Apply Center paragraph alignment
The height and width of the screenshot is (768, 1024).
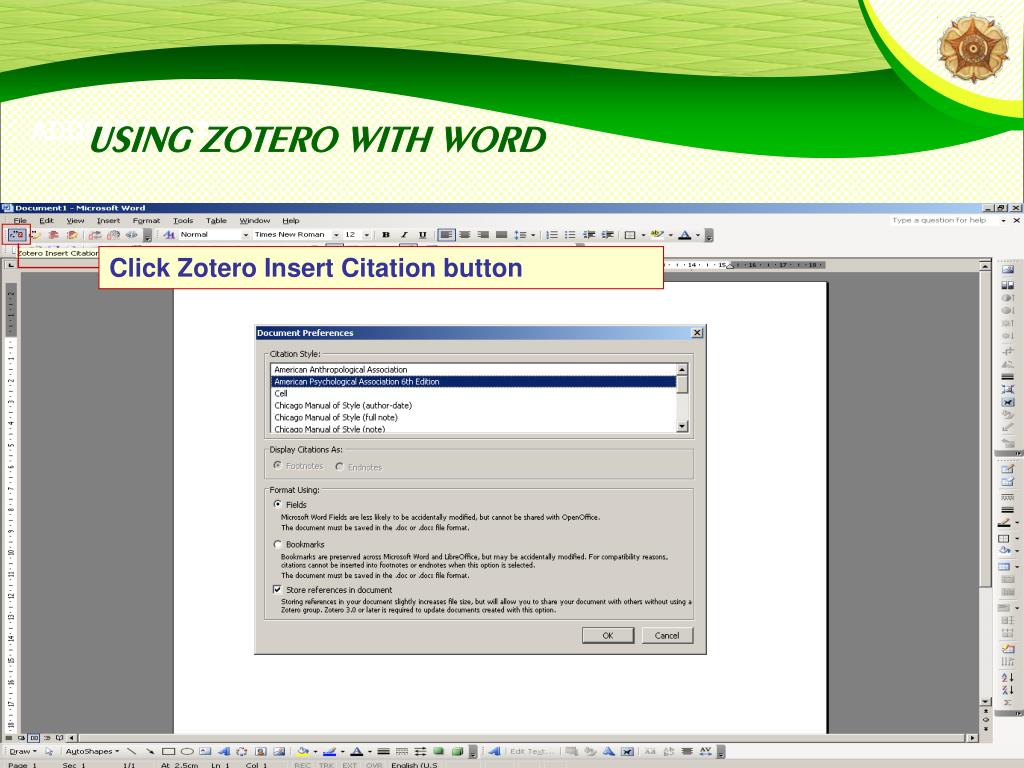tap(465, 234)
